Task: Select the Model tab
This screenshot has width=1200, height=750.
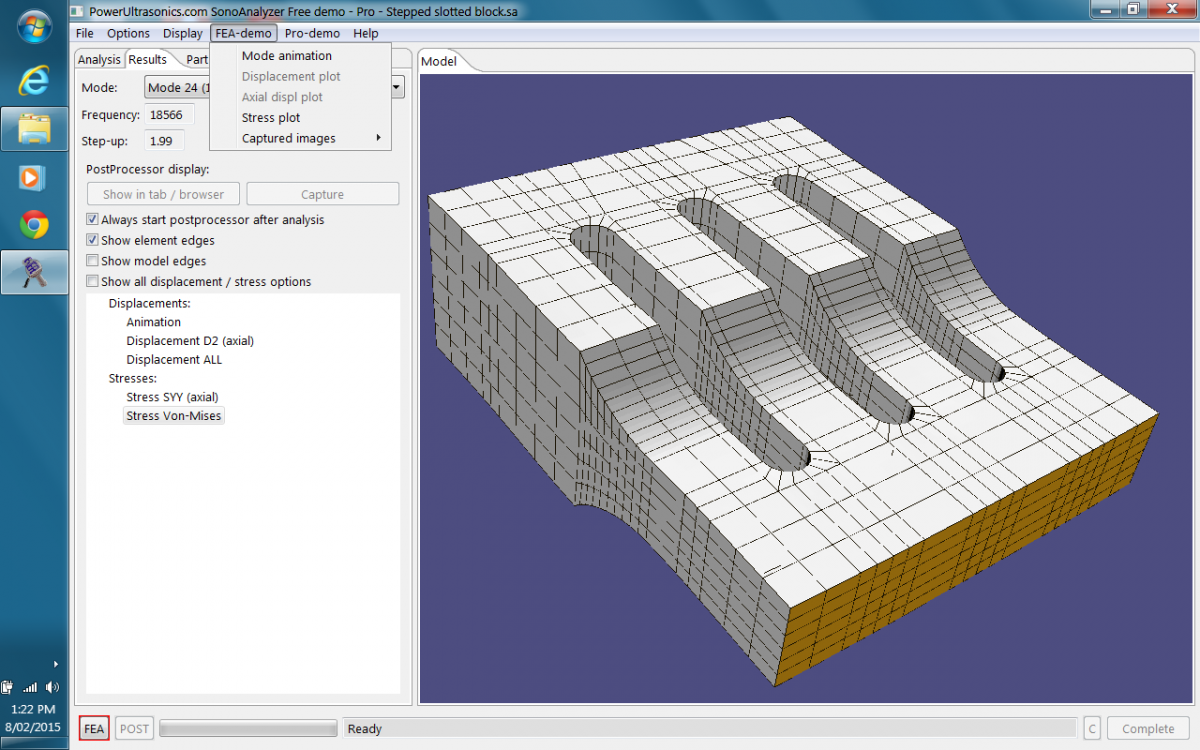Action: click(439, 62)
